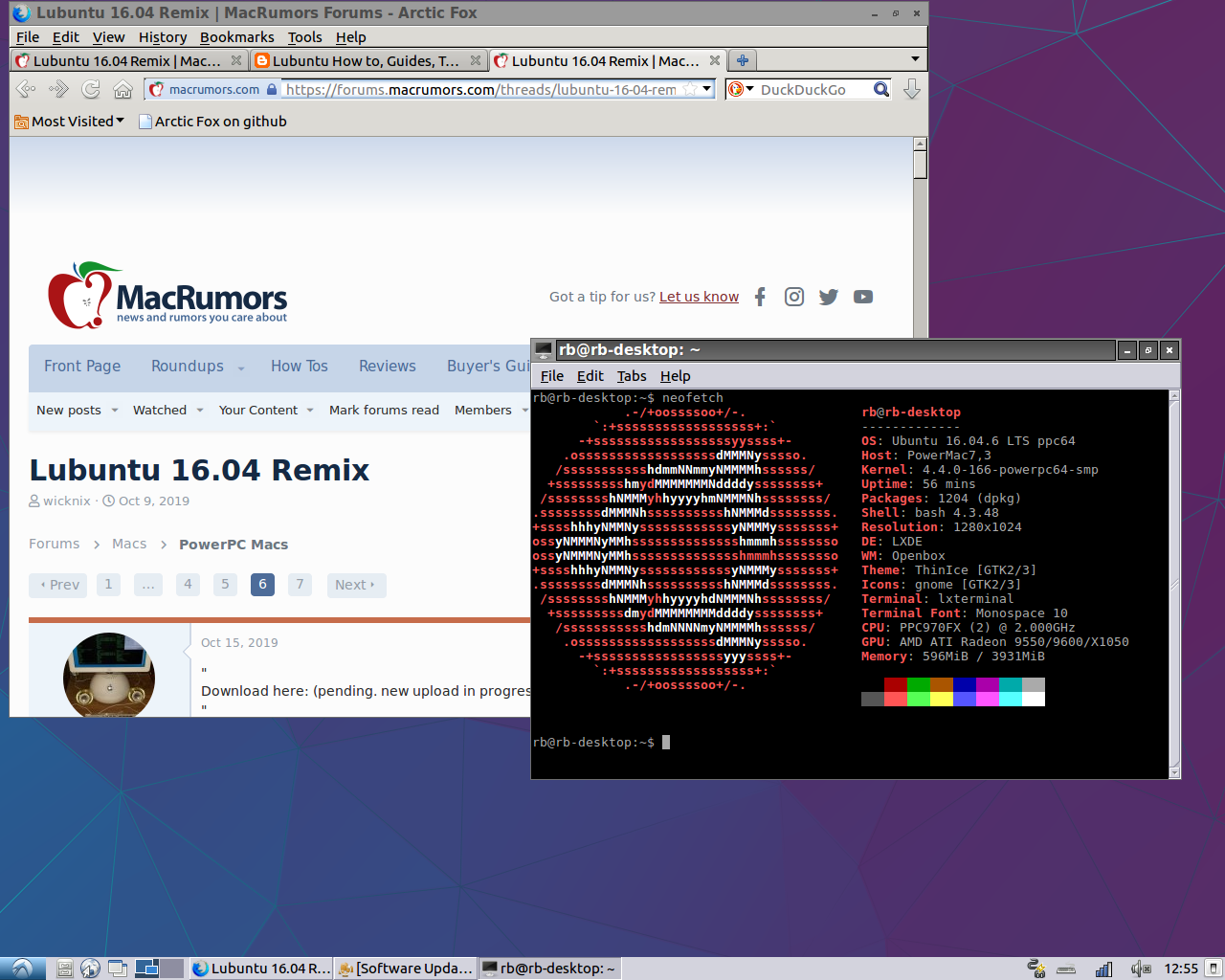This screenshot has width=1225, height=980.
Task: Open the URL history dropdown arrow
Action: [x=707, y=89]
